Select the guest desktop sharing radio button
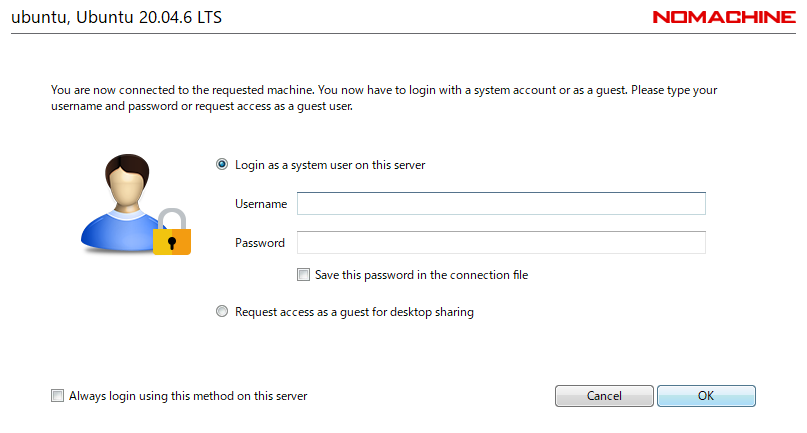This screenshot has width=807, height=433. pos(222,312)
